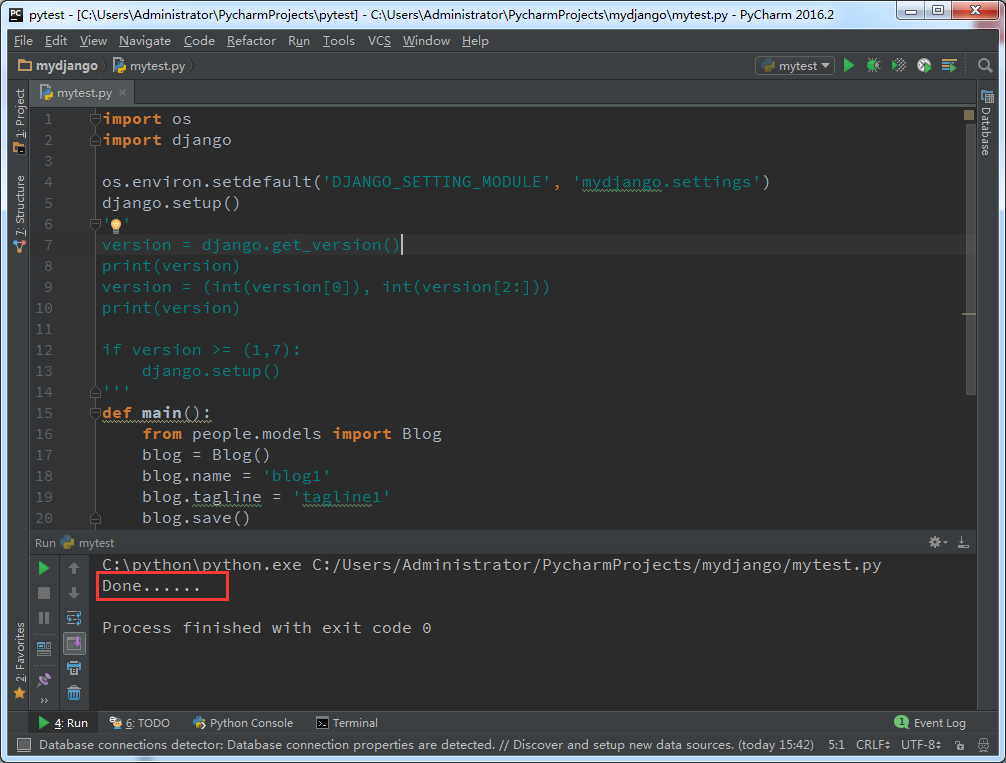
Task: Open the CRLF line separator selector
Action: click(873, 745)
